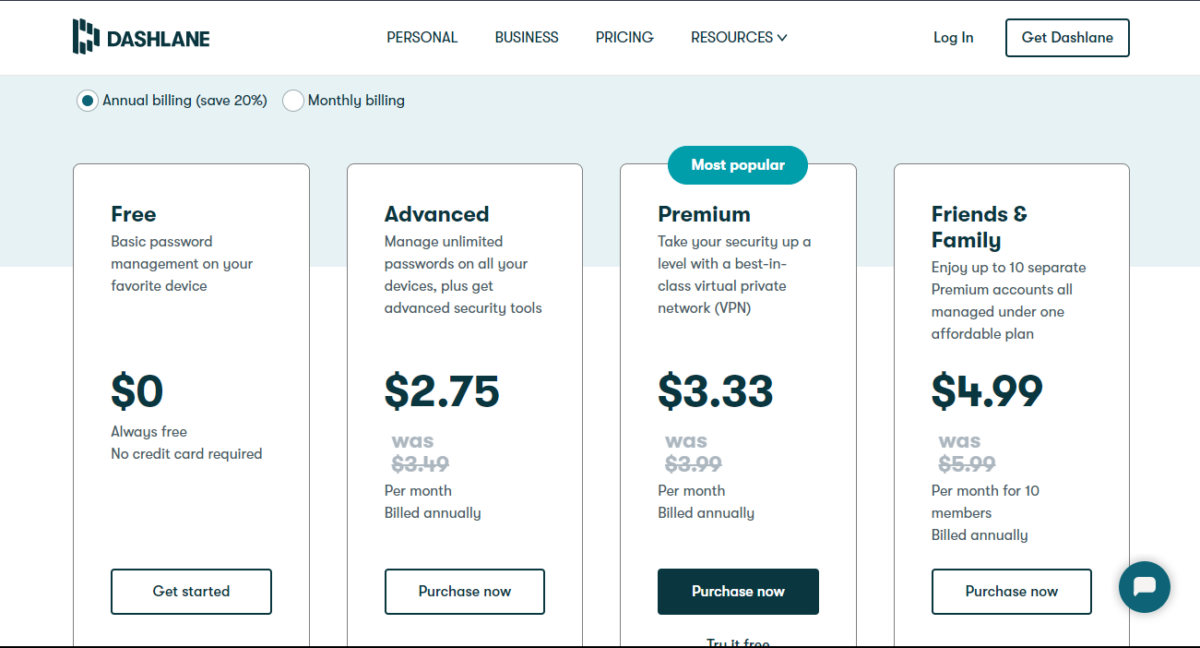
Task: Select the Annual billing radio button
Action: (87, 100)
